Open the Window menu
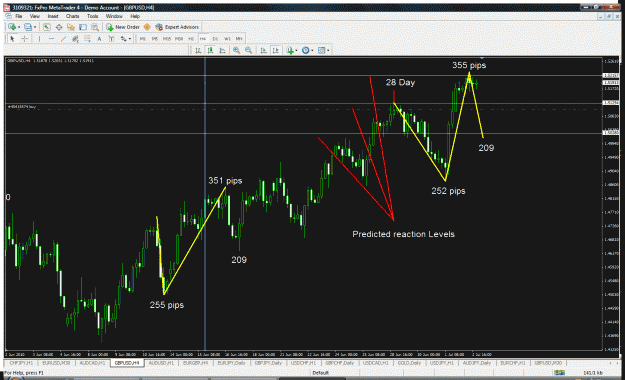The height and width of the screenshot is (380, 625). tap(114, 16)
